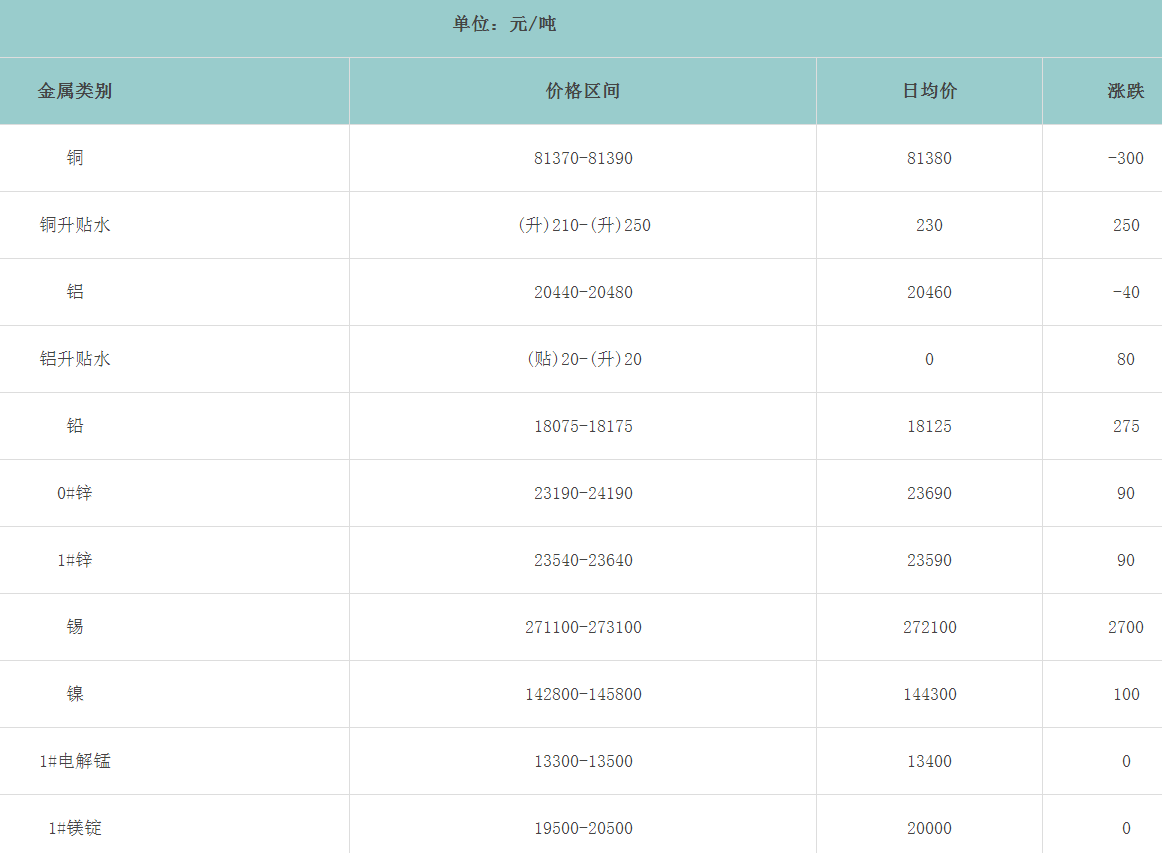The width and height of the screenshot is (1162, 853).
Task: Select the 0#锌 row label
Action: coord(75,493)
